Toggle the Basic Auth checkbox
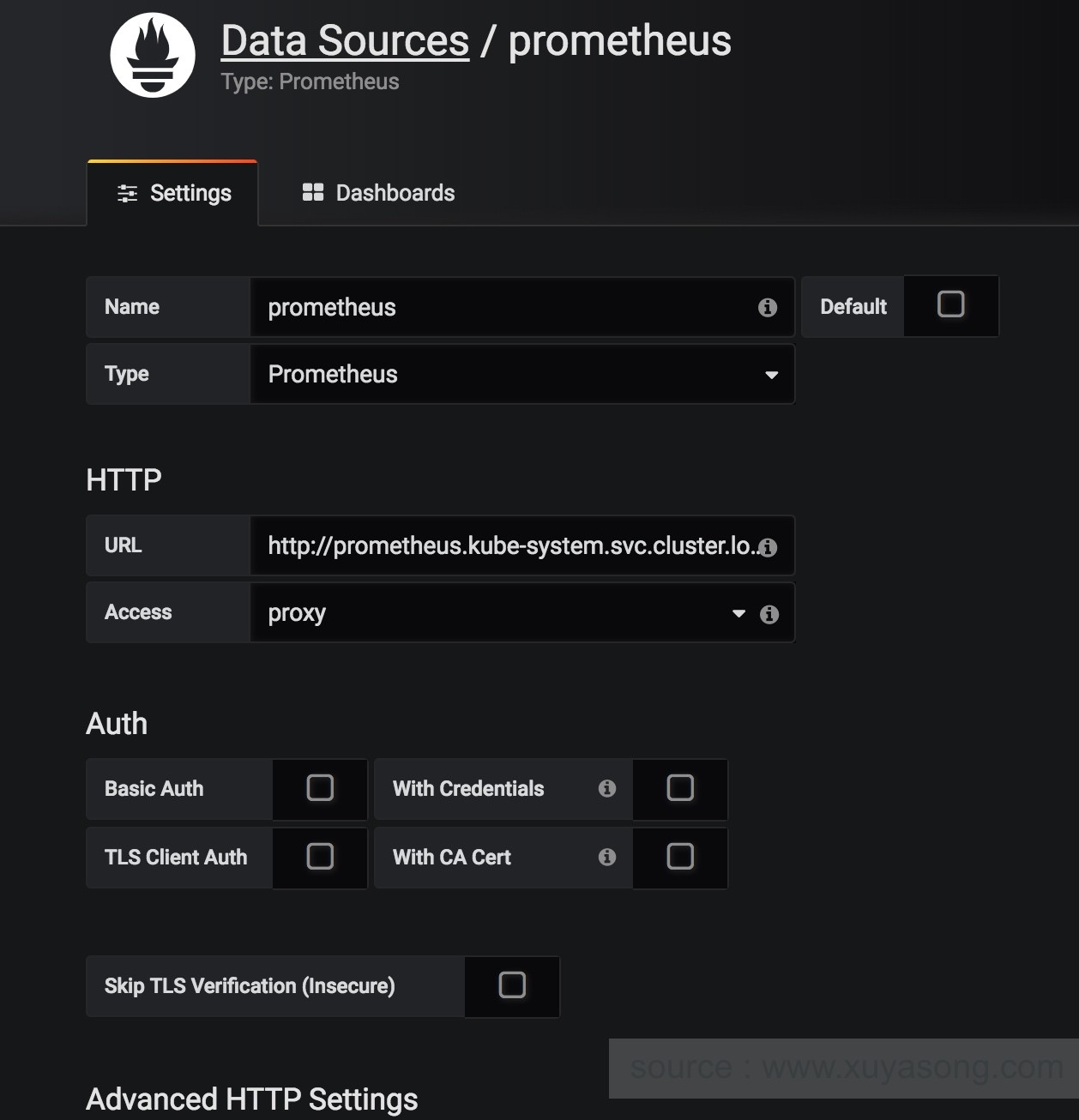 tap(320, 787)
